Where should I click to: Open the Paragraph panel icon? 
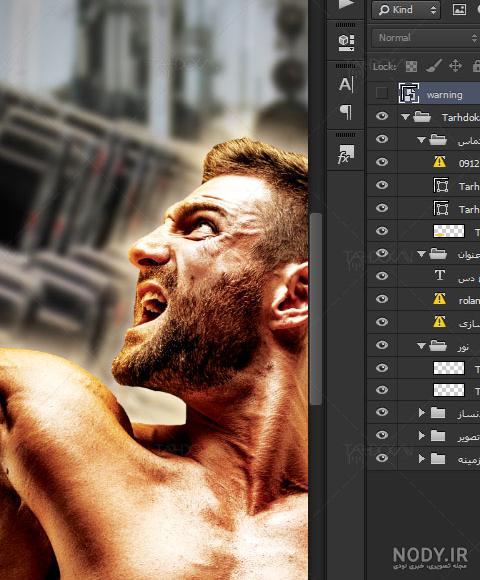pos(346,112)
